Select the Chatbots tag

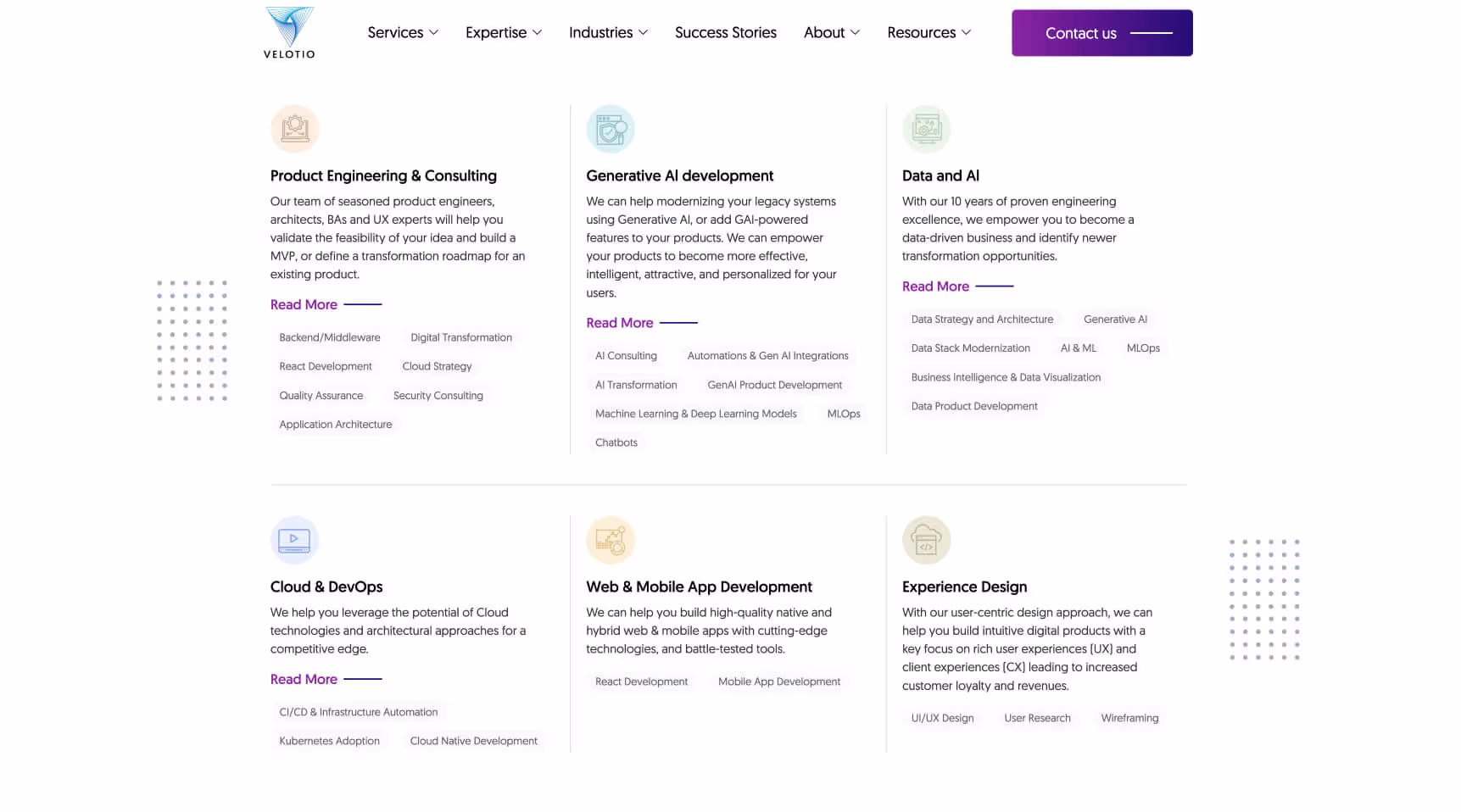point(616,442)
